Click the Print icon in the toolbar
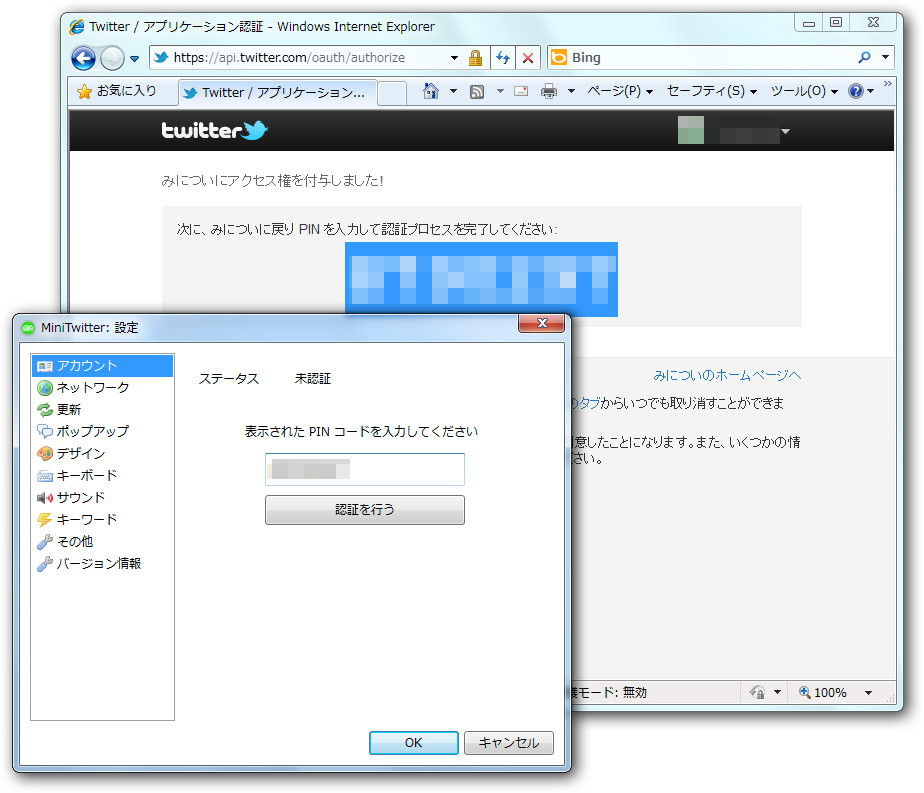 pyautogui.click(x=549, y=90)
